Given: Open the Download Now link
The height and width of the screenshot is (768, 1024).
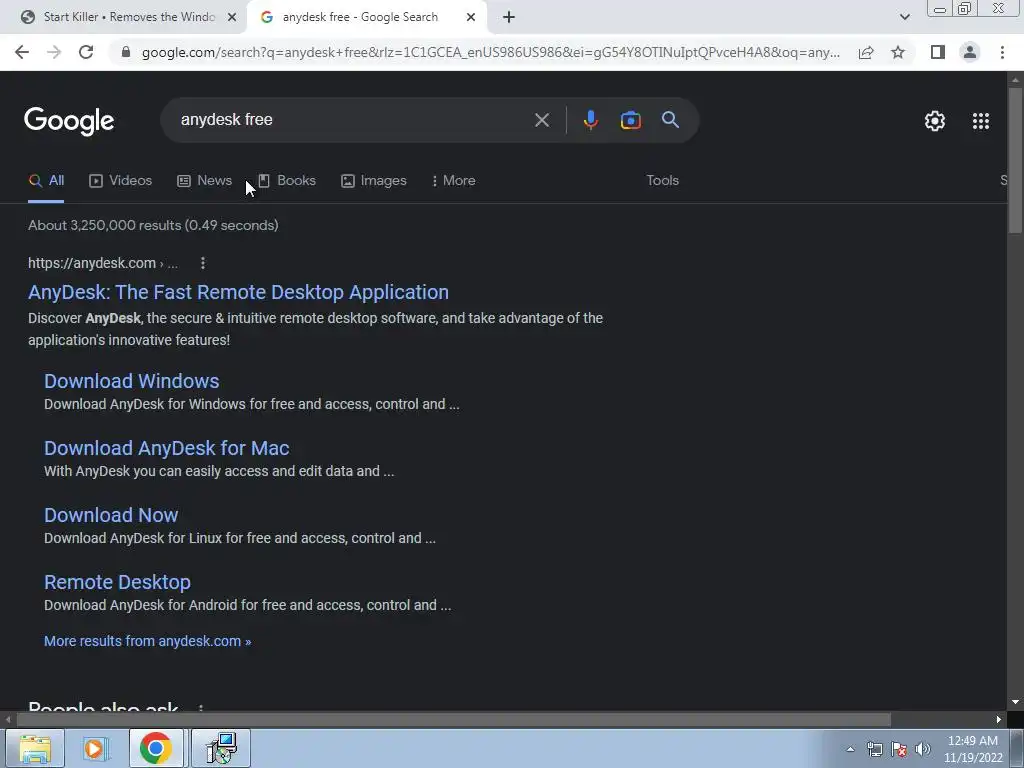Looking at the screenshot, I should pyautogui.click(x=111, y=515).
